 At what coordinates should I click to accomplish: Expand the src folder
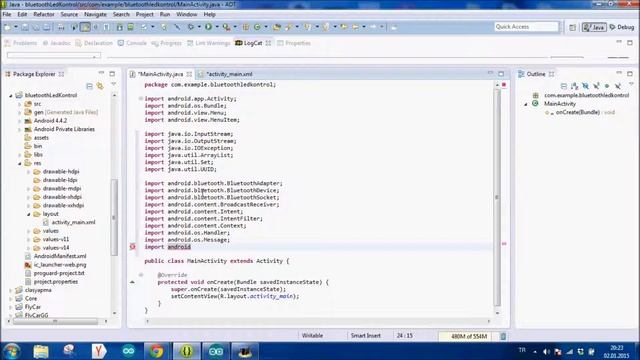coord(20,104)
